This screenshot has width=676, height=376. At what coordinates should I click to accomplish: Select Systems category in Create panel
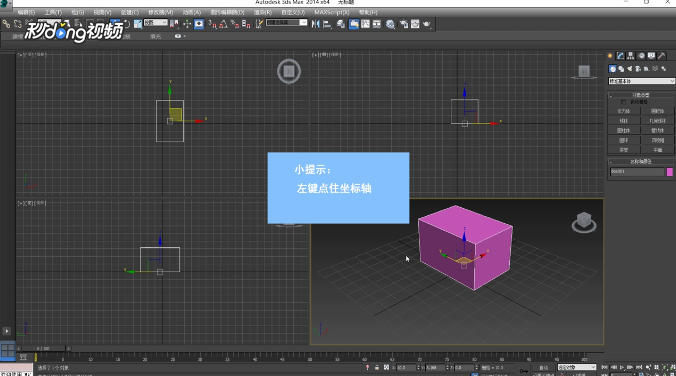pyautogui.click(x=663, y=69)
